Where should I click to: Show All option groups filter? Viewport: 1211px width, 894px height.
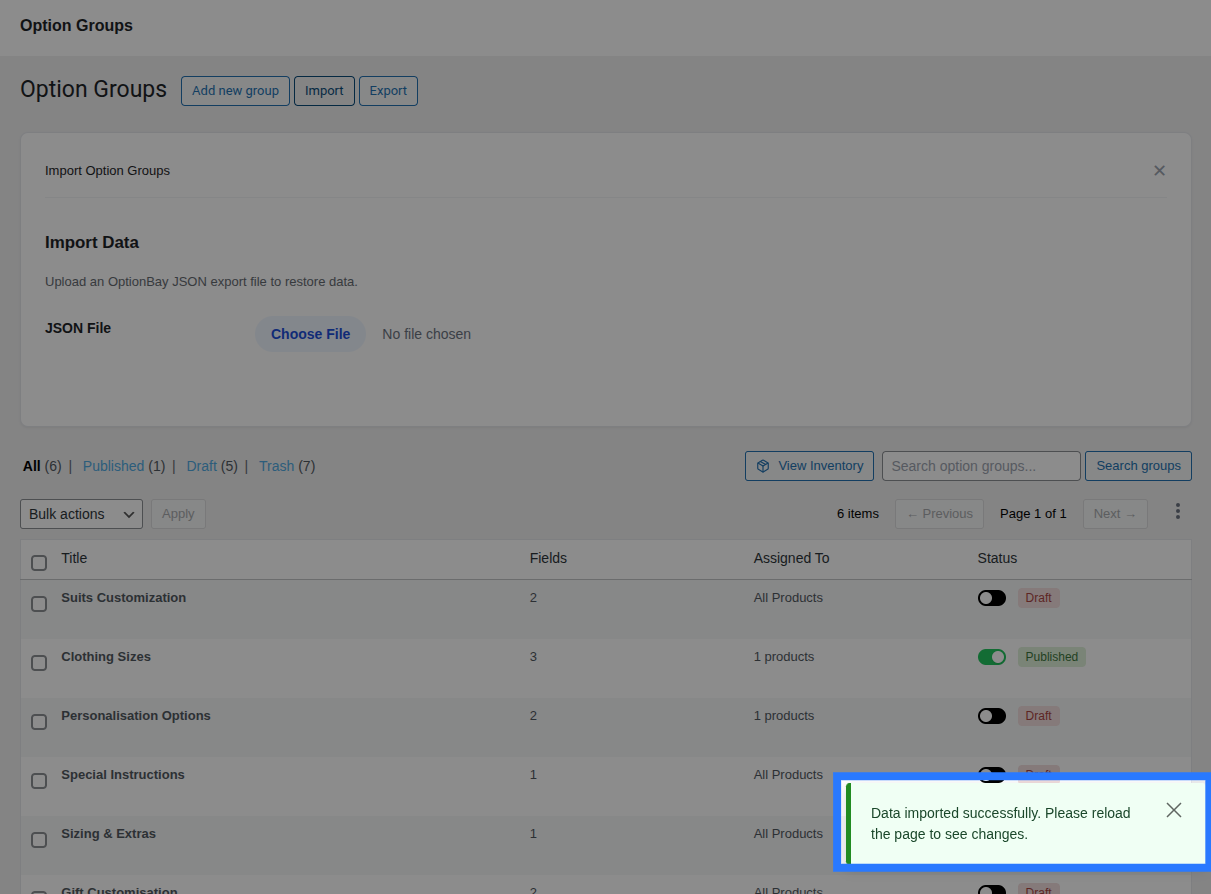tap(32, 466)
